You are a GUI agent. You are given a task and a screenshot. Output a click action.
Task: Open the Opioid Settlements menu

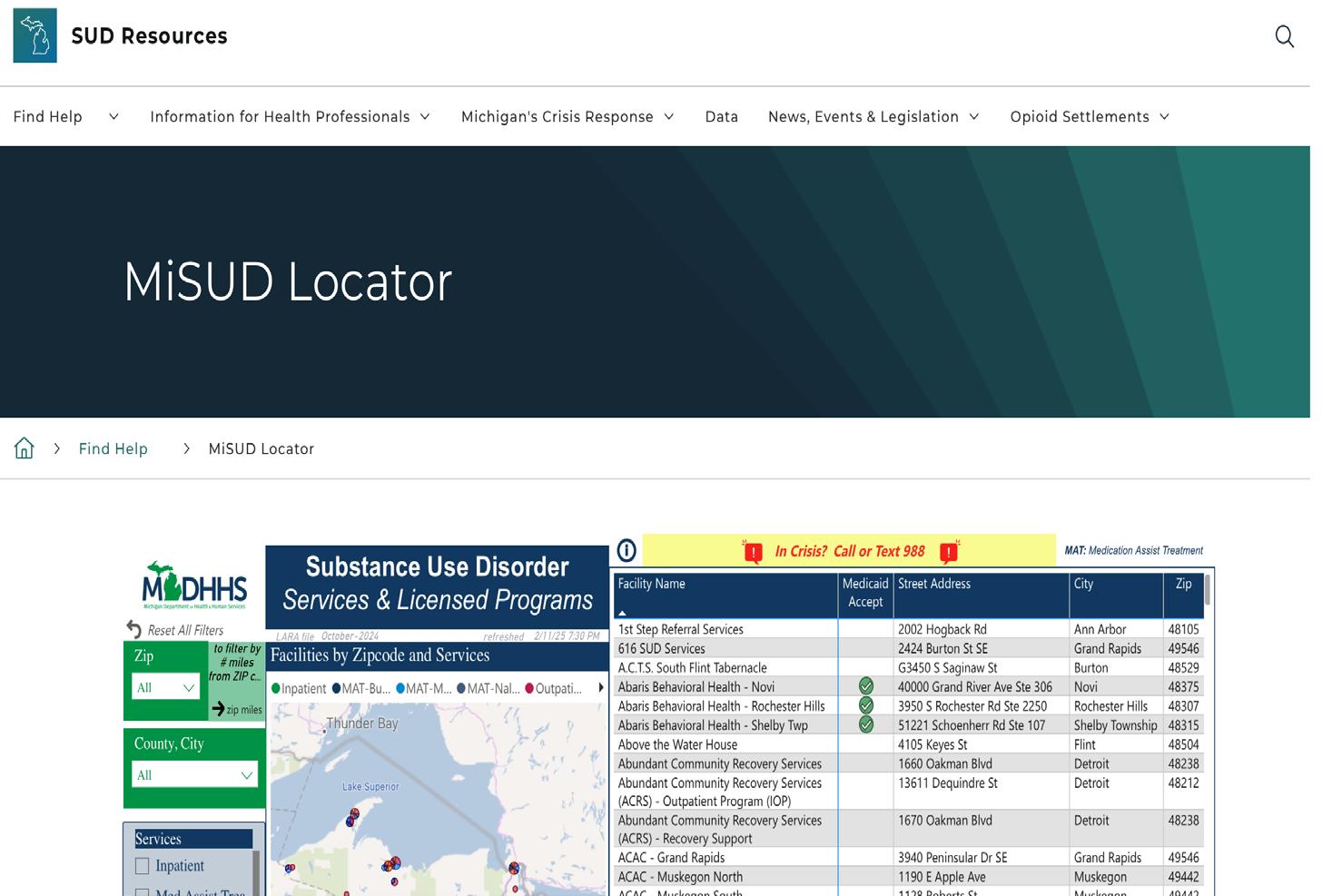click(x=1080, y=116)
